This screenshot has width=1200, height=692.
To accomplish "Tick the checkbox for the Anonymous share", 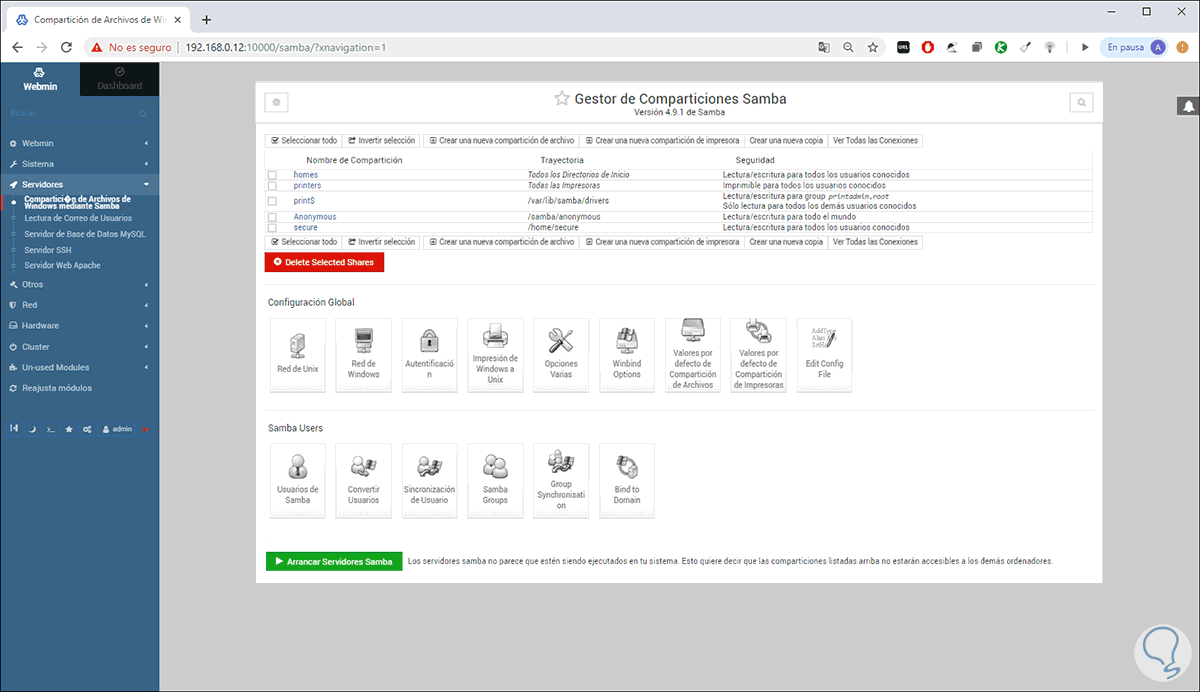I will pyautogui.click(x=272, y=217).
